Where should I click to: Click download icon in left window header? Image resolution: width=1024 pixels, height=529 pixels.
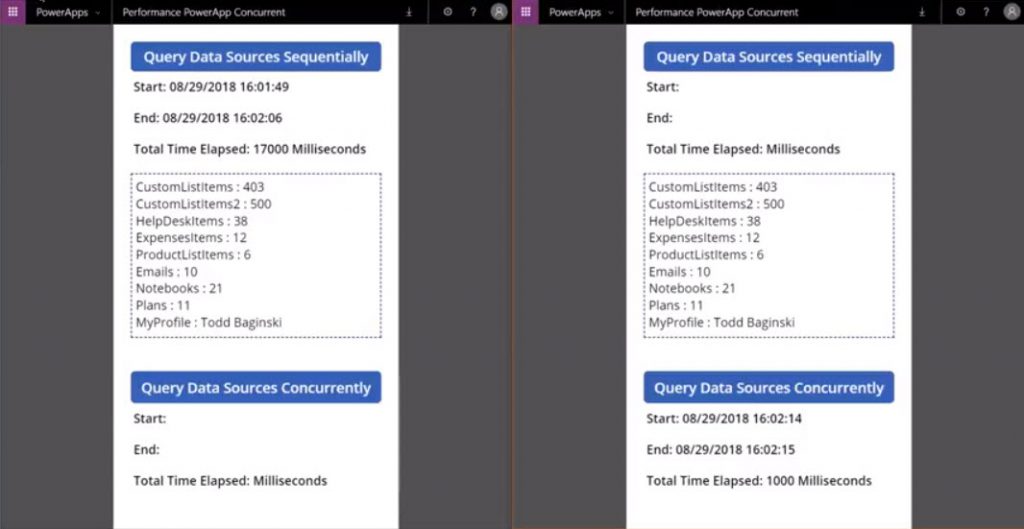click(x=409, y=12)
